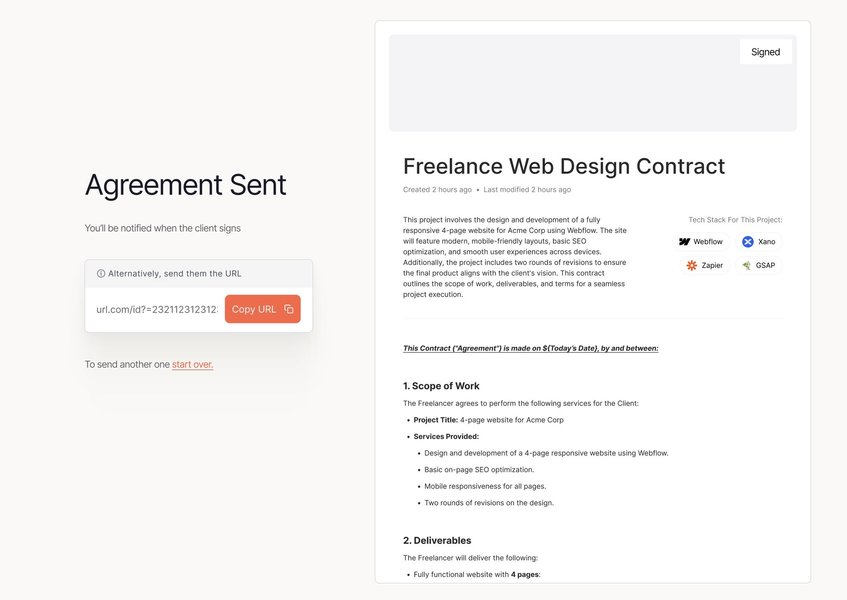The image size is (847, 600).
Task: Click the Xano logo icon
Action: click(x=748, y=242)
